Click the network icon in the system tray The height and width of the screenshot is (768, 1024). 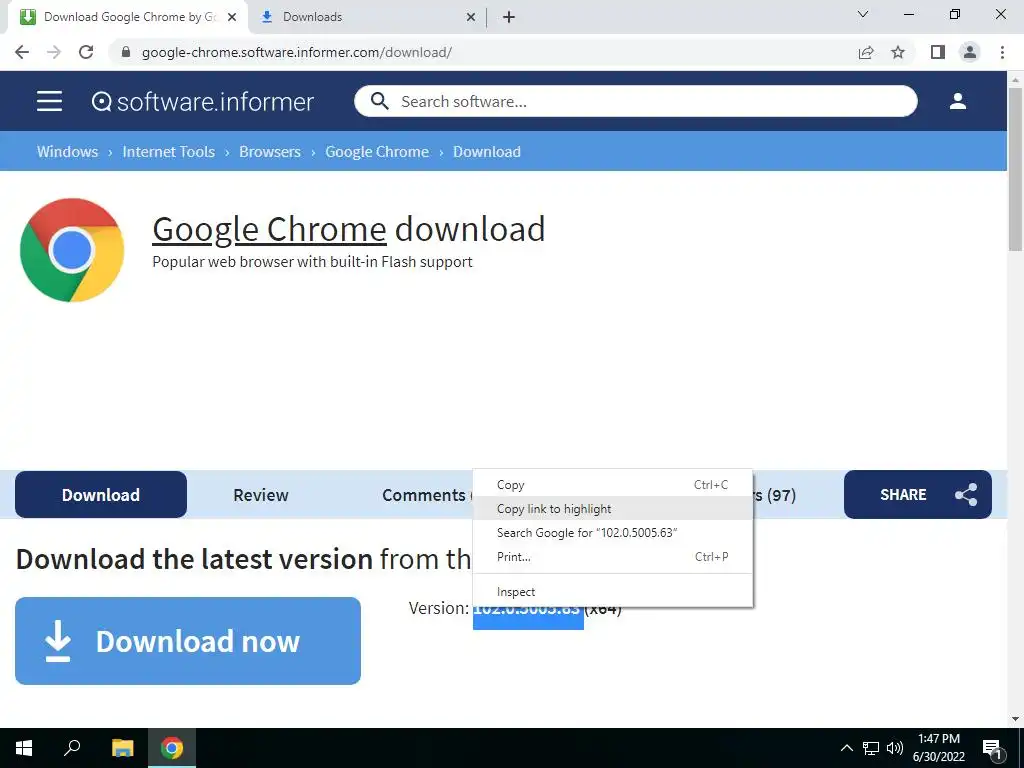tap(871, 748)
